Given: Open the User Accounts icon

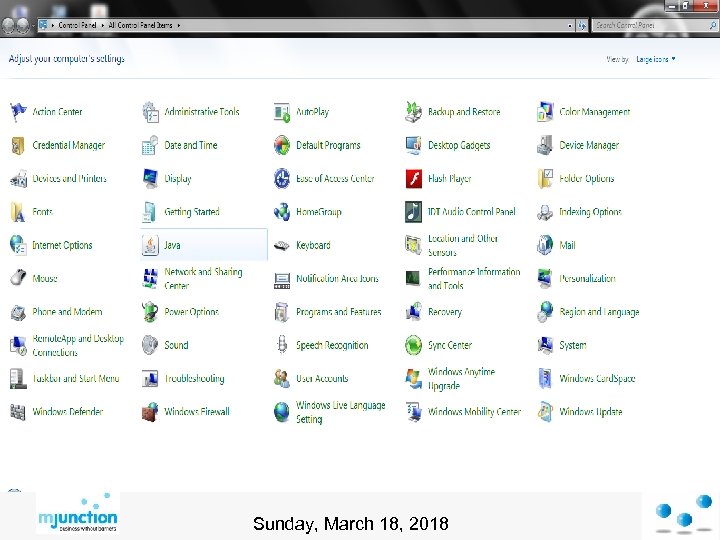Looking at the screenshot, I should click(282, 378).
